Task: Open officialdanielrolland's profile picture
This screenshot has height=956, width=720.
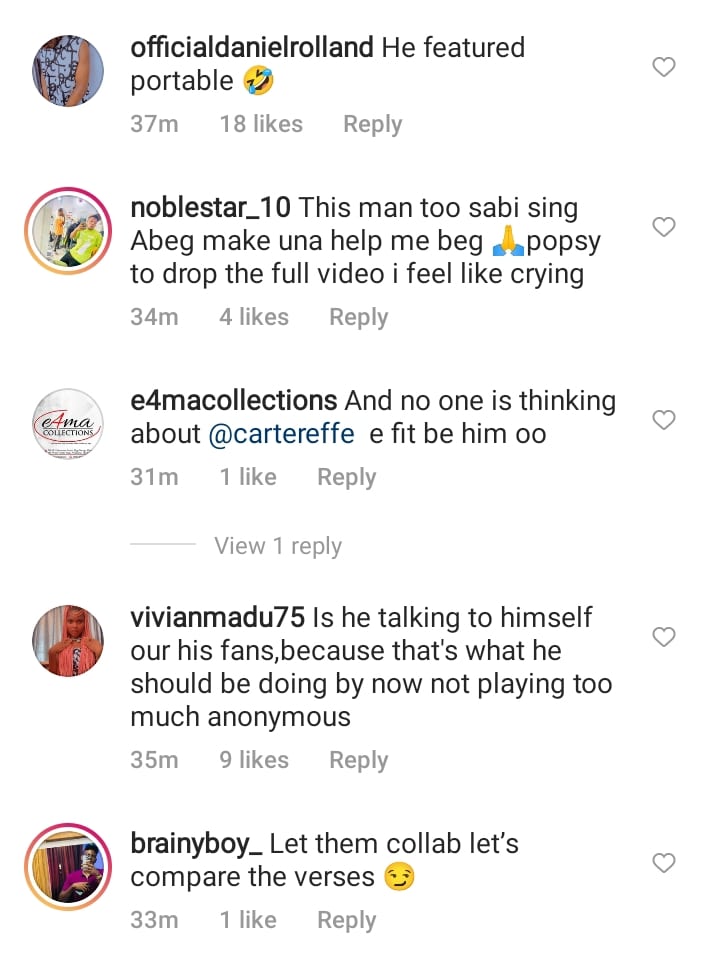Action: [x=68, y=71]
